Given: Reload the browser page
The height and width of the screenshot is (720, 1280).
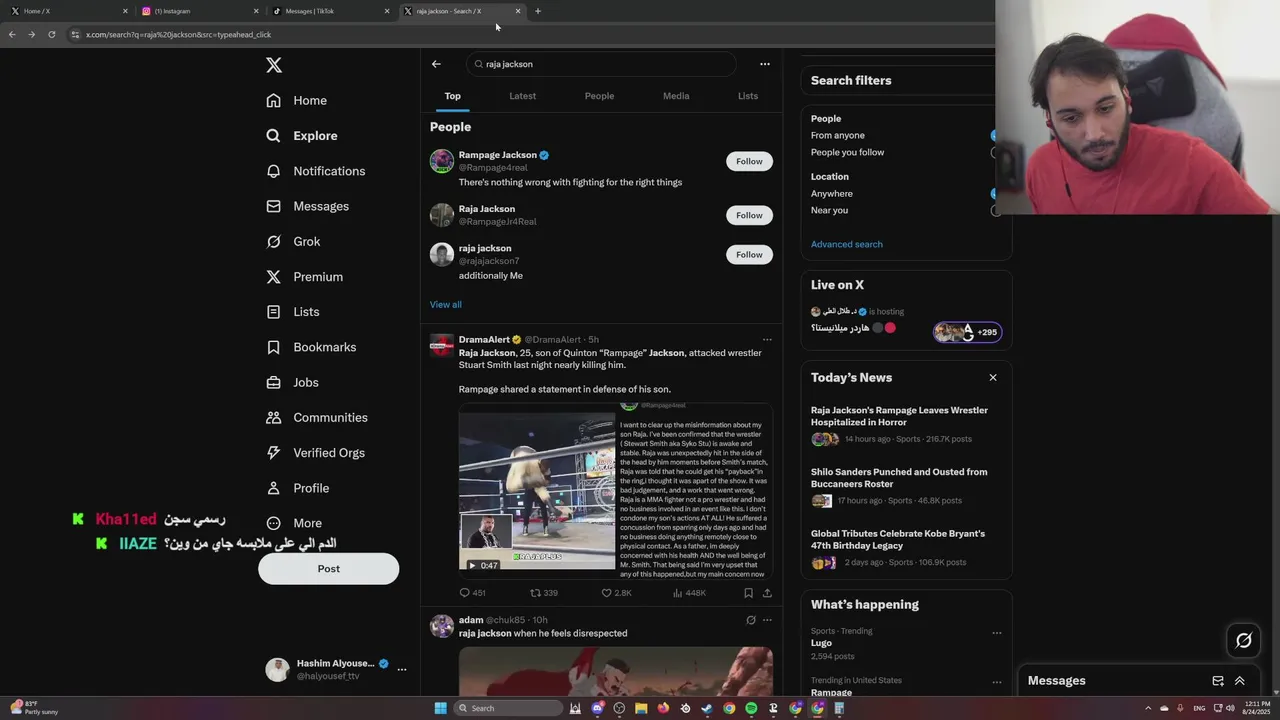Looking at the screenshot, I should click(x=51, y=34).
